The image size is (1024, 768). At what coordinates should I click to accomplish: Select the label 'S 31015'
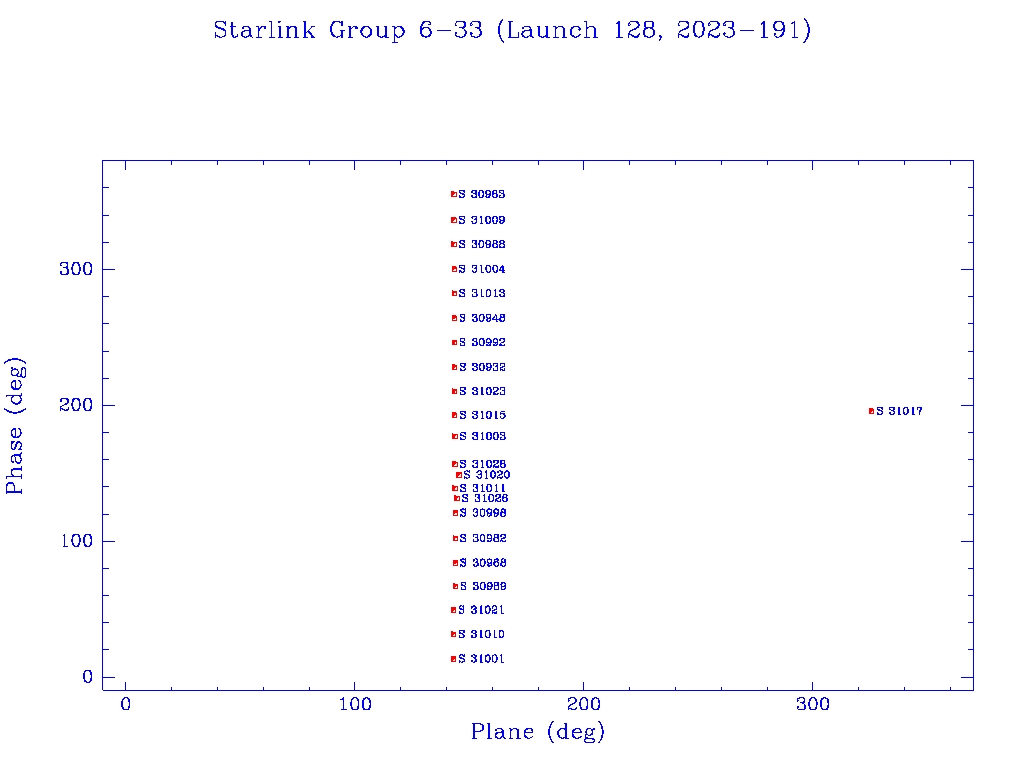[x=483, y=415]
